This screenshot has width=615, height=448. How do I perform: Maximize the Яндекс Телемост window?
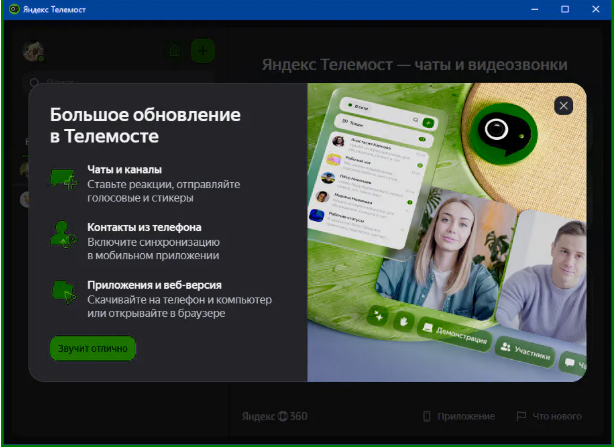coord(565,9)
